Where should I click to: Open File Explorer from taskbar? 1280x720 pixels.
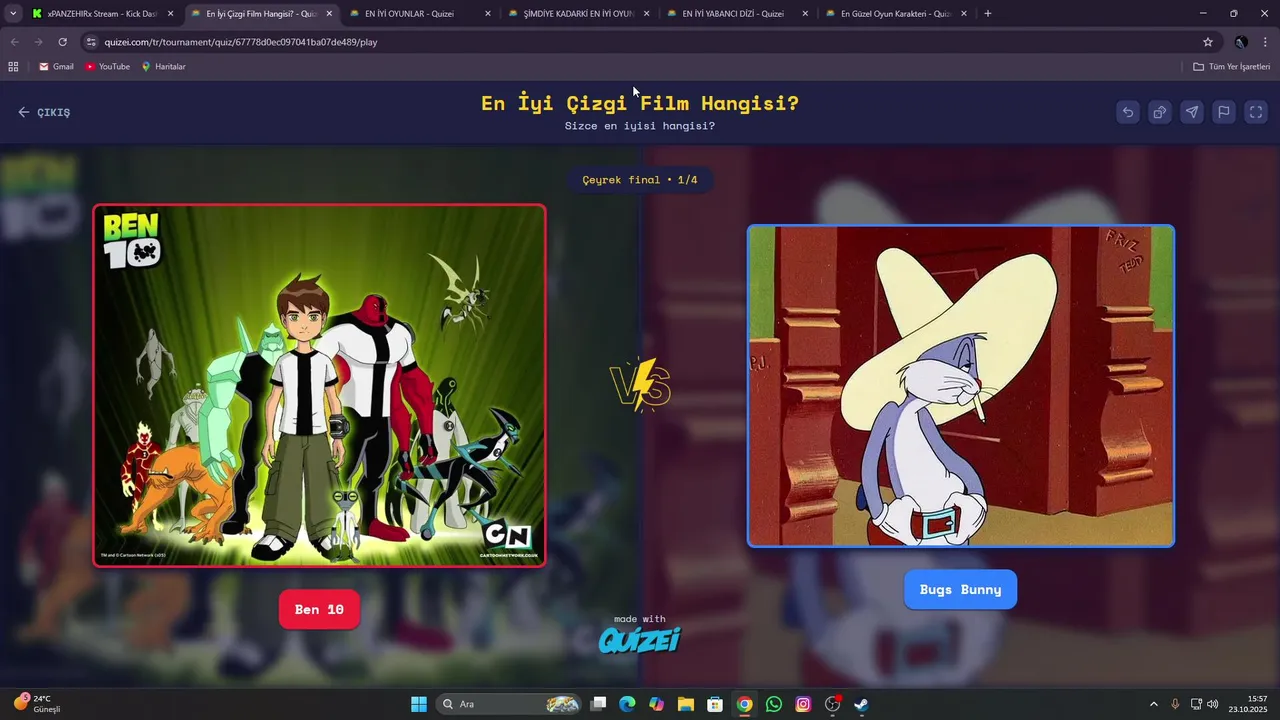[686, 704]
